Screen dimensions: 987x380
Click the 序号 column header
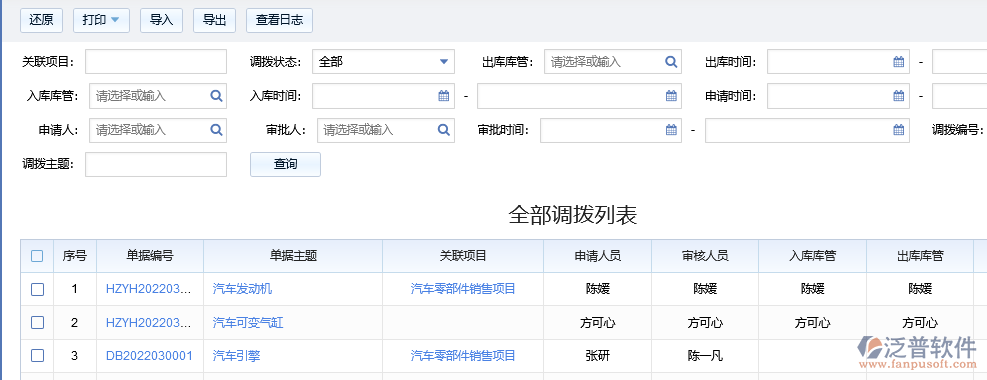[x=74, y=256]
